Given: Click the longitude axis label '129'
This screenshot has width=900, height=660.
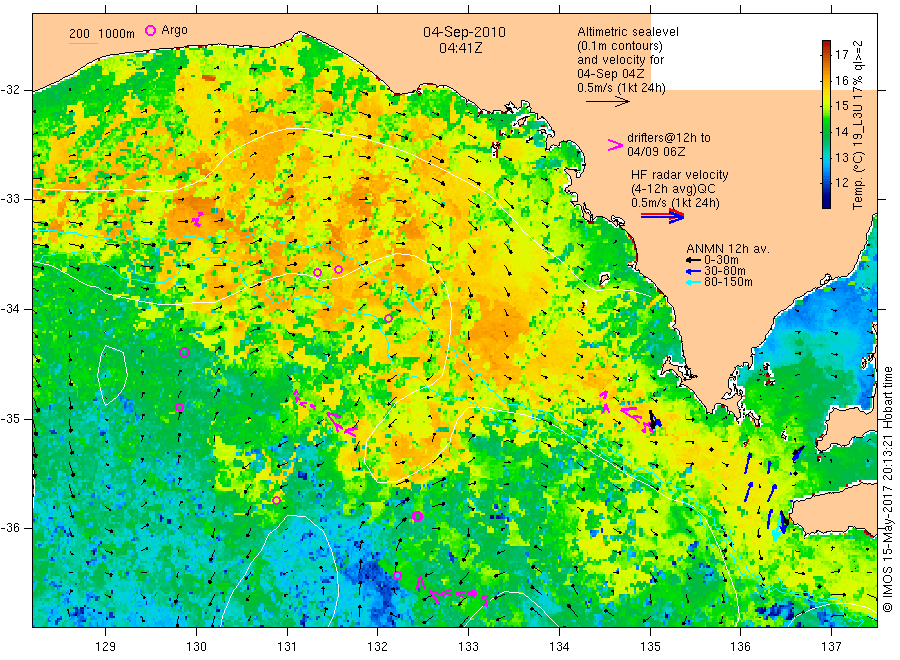Looking at the screenshot, I should (x=106, y=646).
